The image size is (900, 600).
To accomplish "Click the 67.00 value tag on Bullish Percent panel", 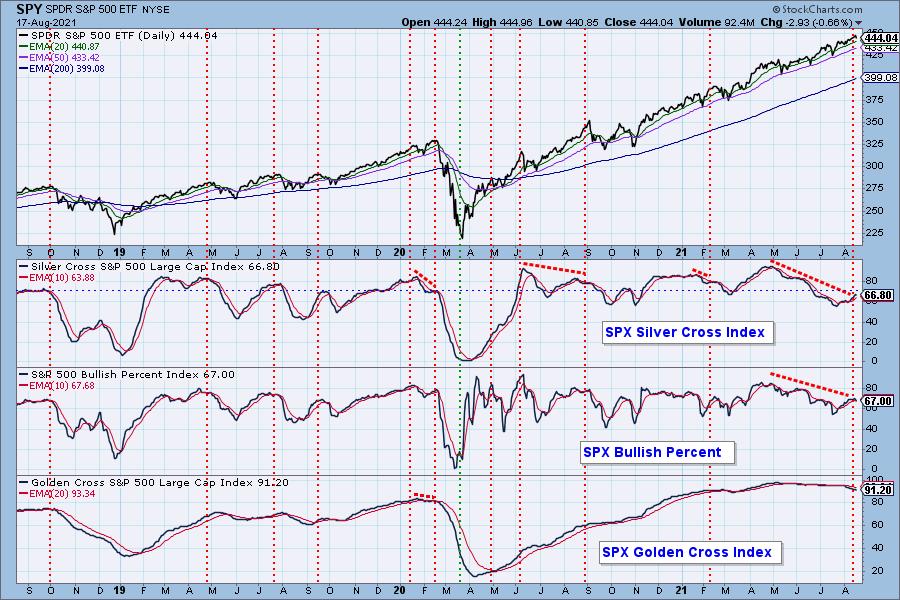I will click(x=878, y=401).
